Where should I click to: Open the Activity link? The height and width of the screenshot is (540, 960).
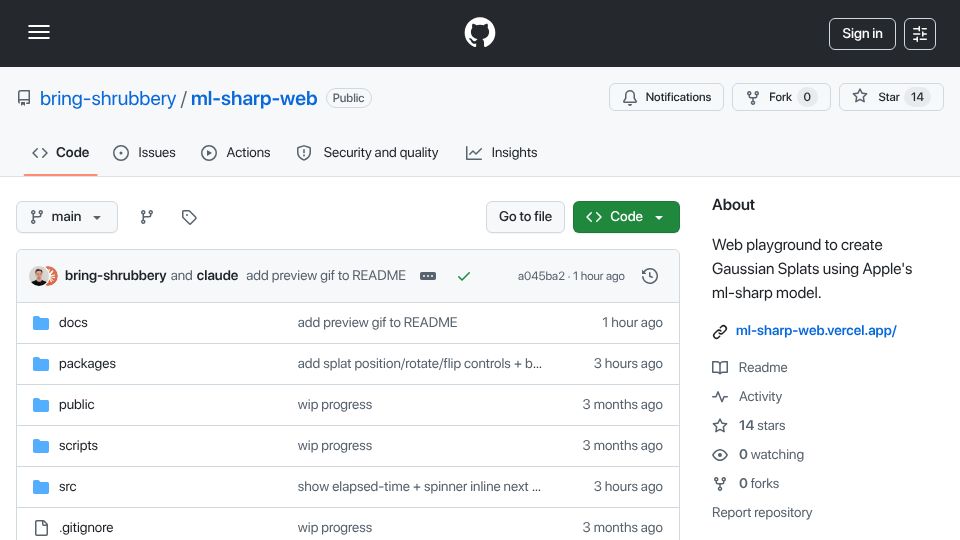pos(760,397)
